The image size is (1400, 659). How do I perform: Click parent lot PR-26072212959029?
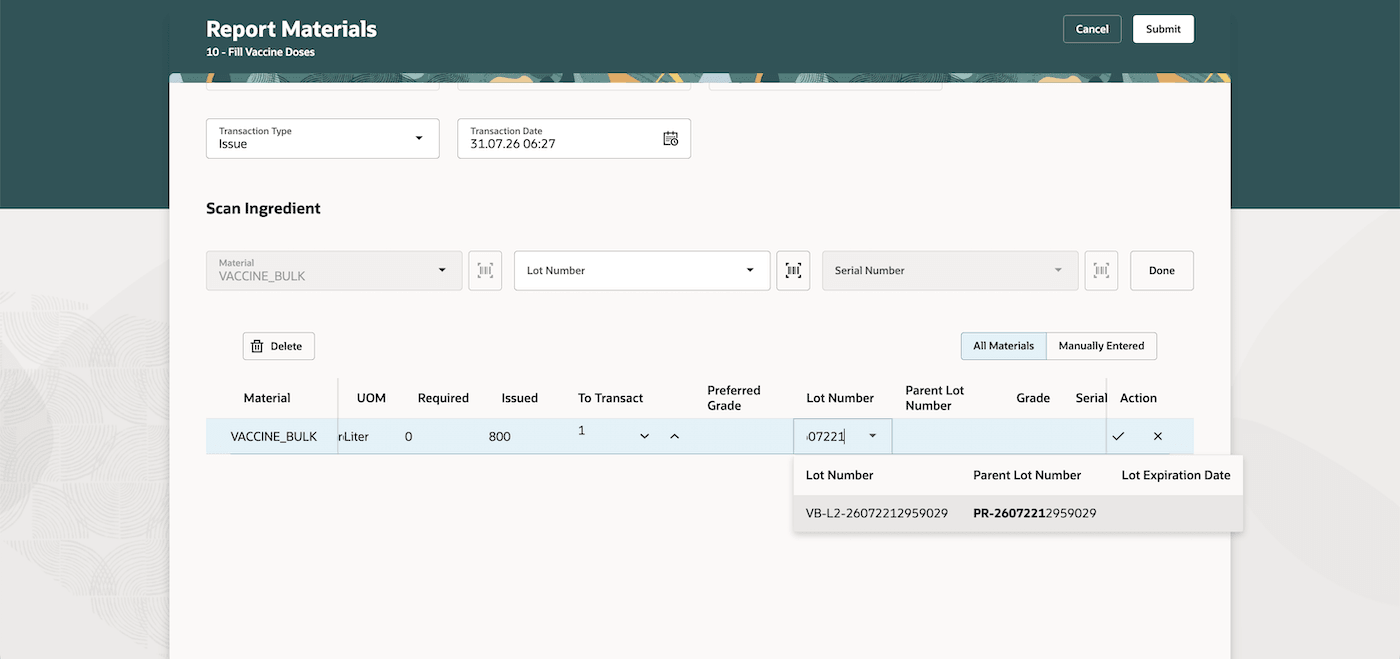pyautogui.click(x=1035, y=513)
